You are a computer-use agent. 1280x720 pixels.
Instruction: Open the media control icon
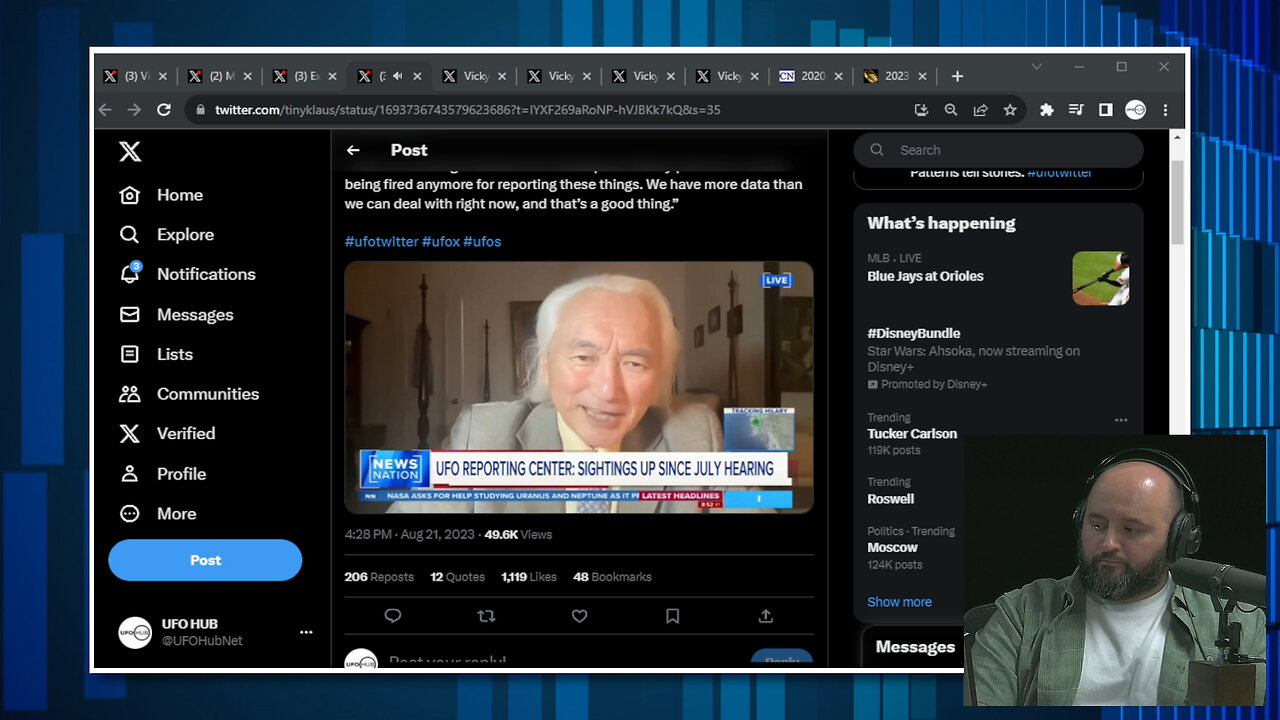(1076, 110)
